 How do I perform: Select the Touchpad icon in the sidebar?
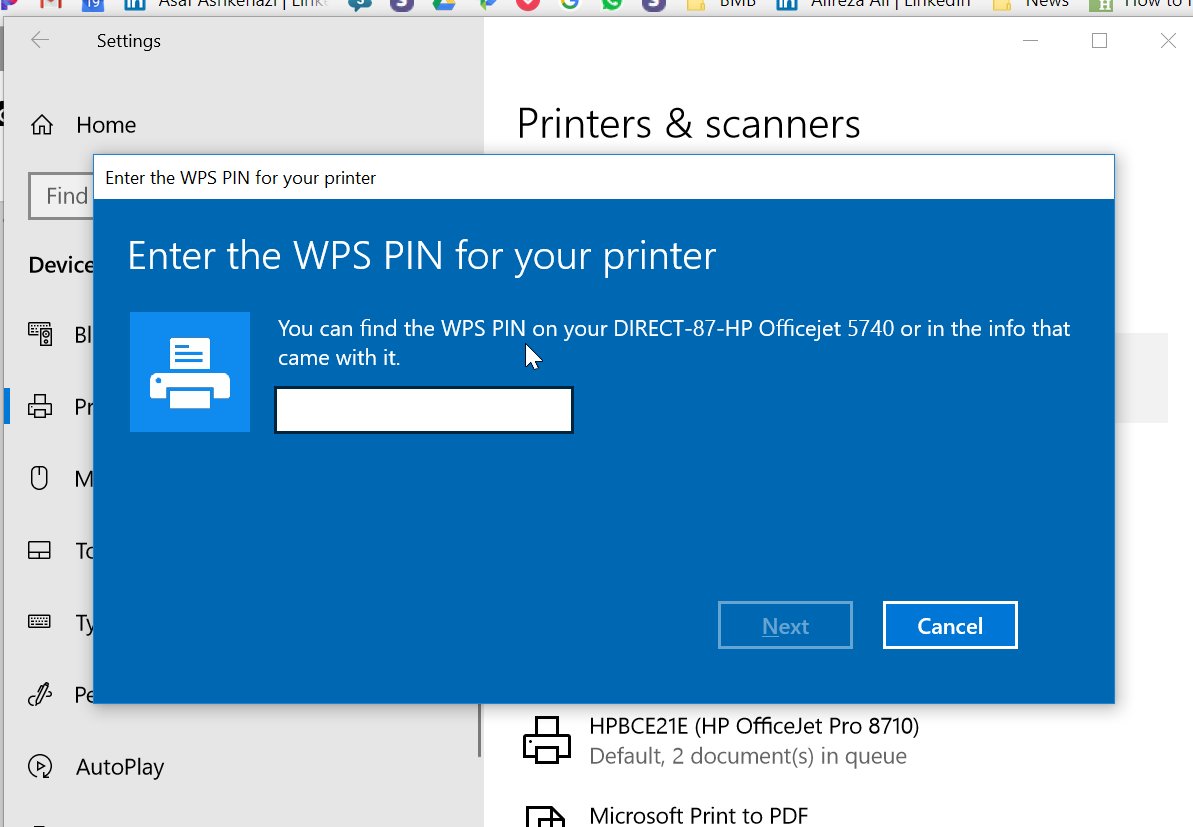click(x=40, y=551)
